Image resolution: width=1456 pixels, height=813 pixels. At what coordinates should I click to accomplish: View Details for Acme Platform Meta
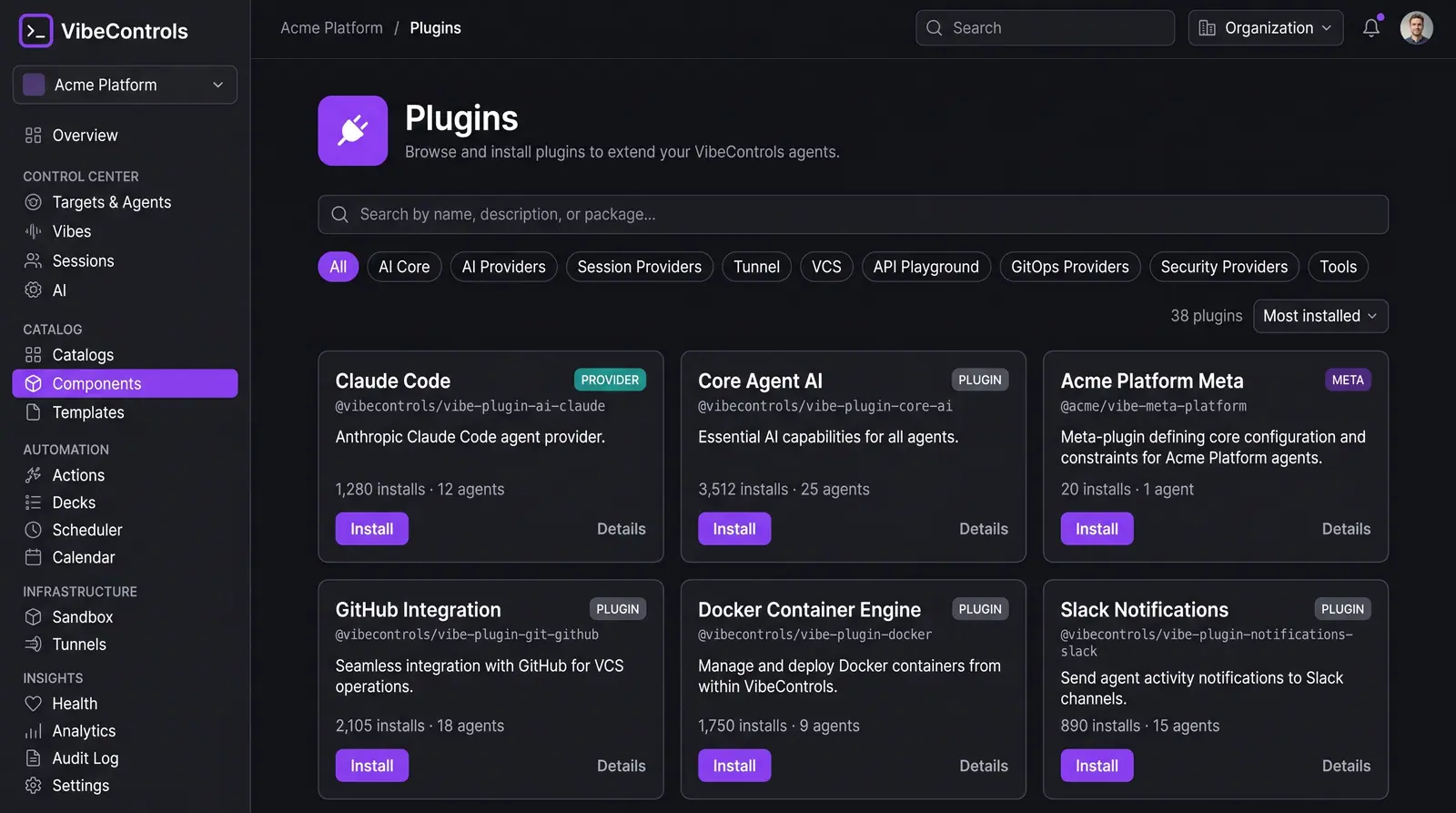coord(1346,529)
